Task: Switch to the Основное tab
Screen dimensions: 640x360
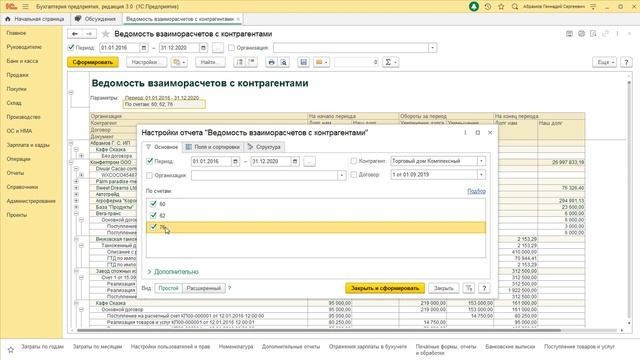Action: coord(162,147)
